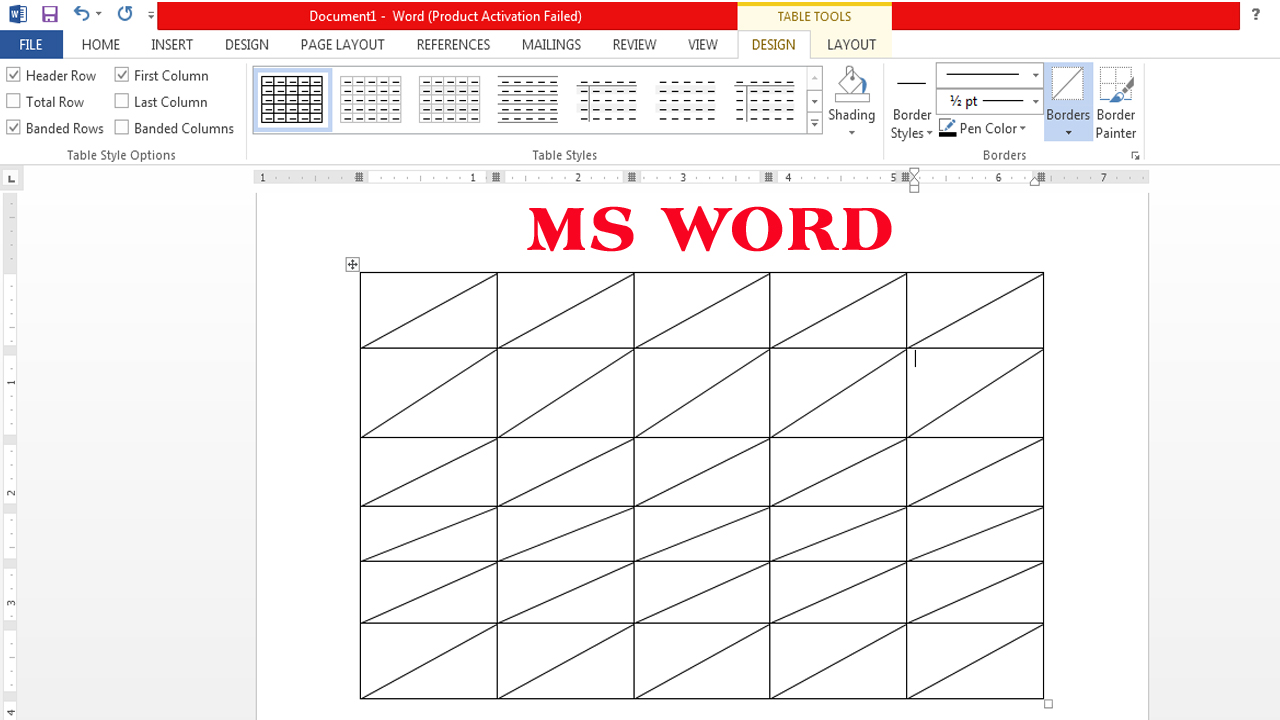Open the Pen Color dropdown arrow
The height and width of the screenshot is (720, 1280).
(x=1023, y=128)
